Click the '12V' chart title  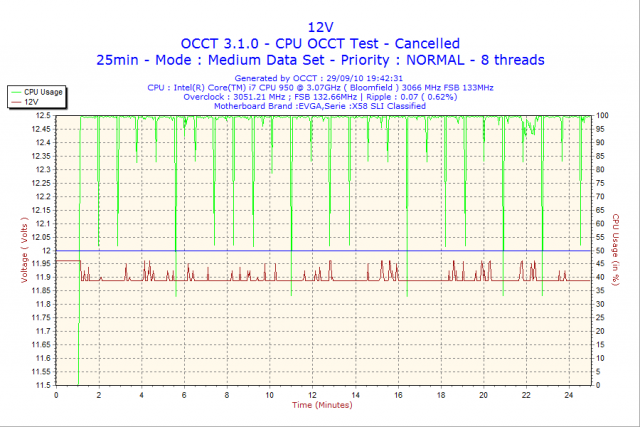pos(320,27)
